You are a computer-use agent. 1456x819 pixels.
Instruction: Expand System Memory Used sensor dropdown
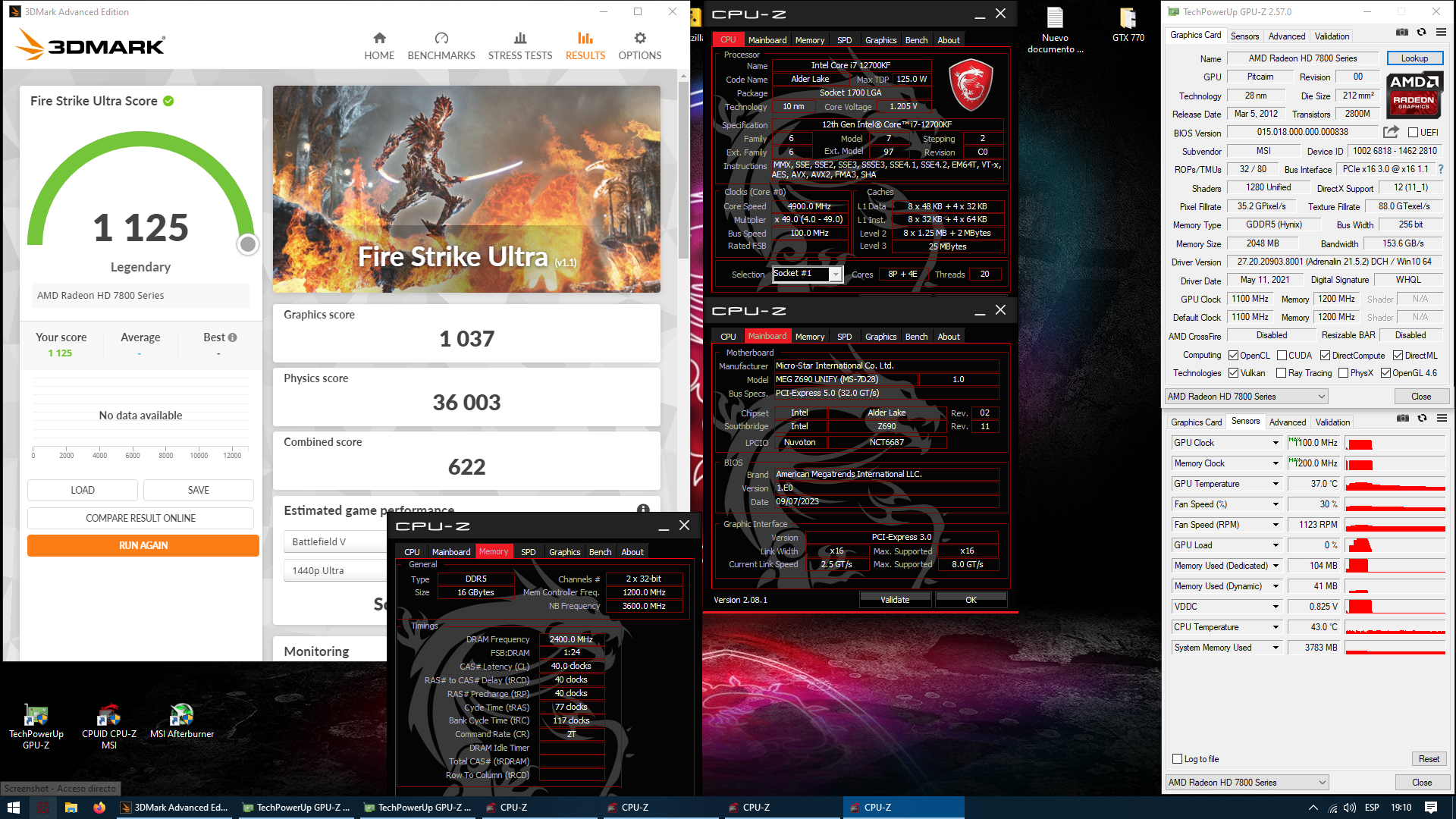(1276, 648)
